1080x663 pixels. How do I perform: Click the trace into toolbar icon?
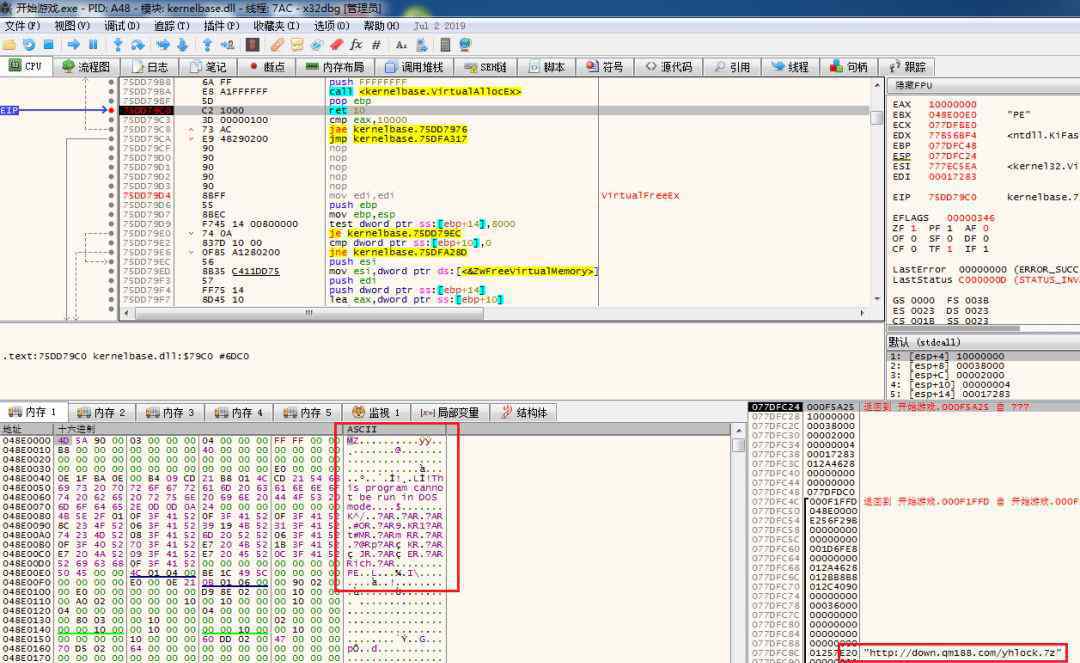pyautogui.click(x=163, y=45)
